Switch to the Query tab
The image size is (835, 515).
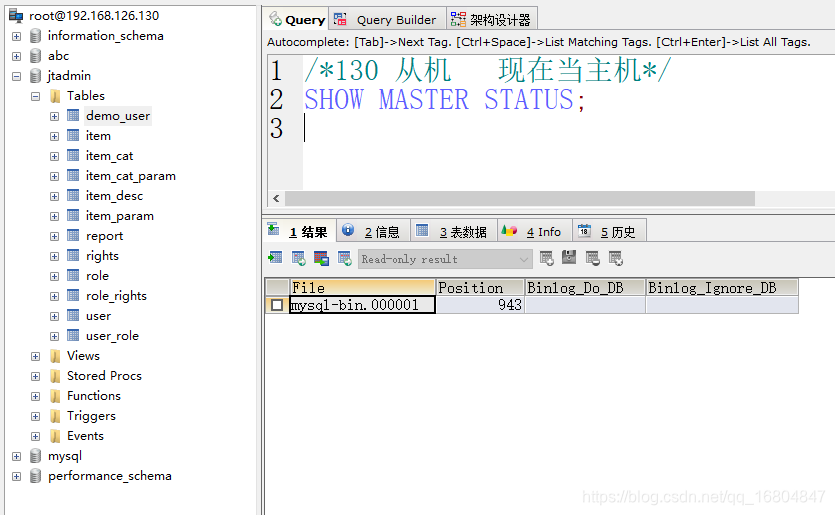coord(297,20)
